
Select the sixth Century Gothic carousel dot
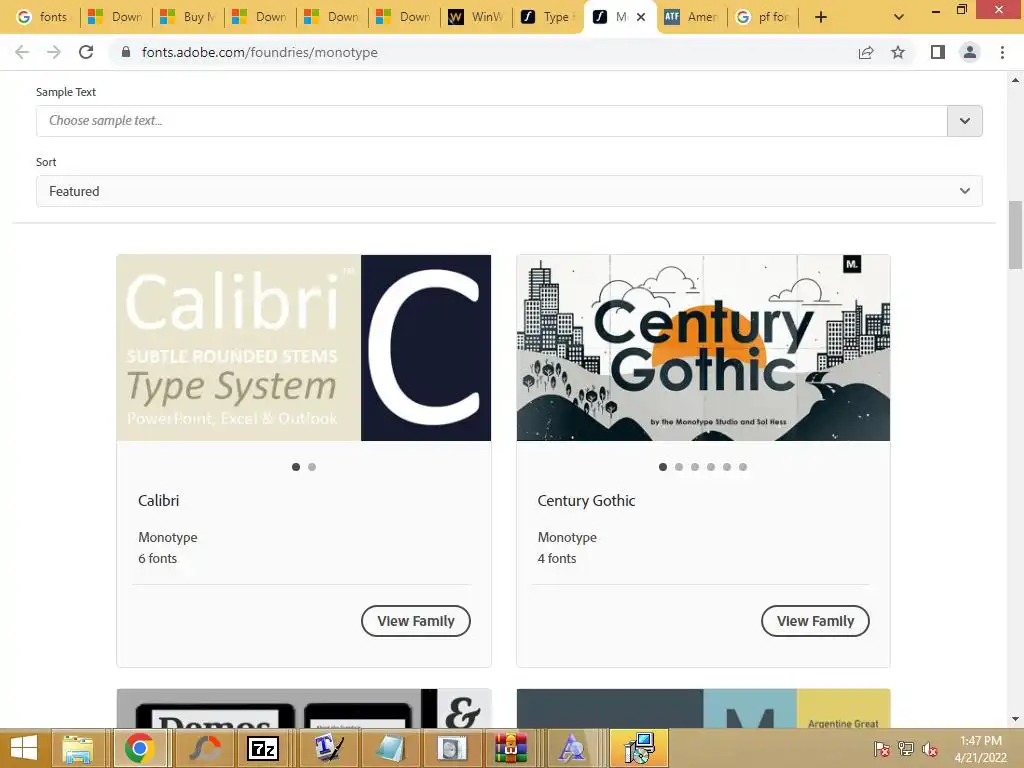(x=743, y=467)
